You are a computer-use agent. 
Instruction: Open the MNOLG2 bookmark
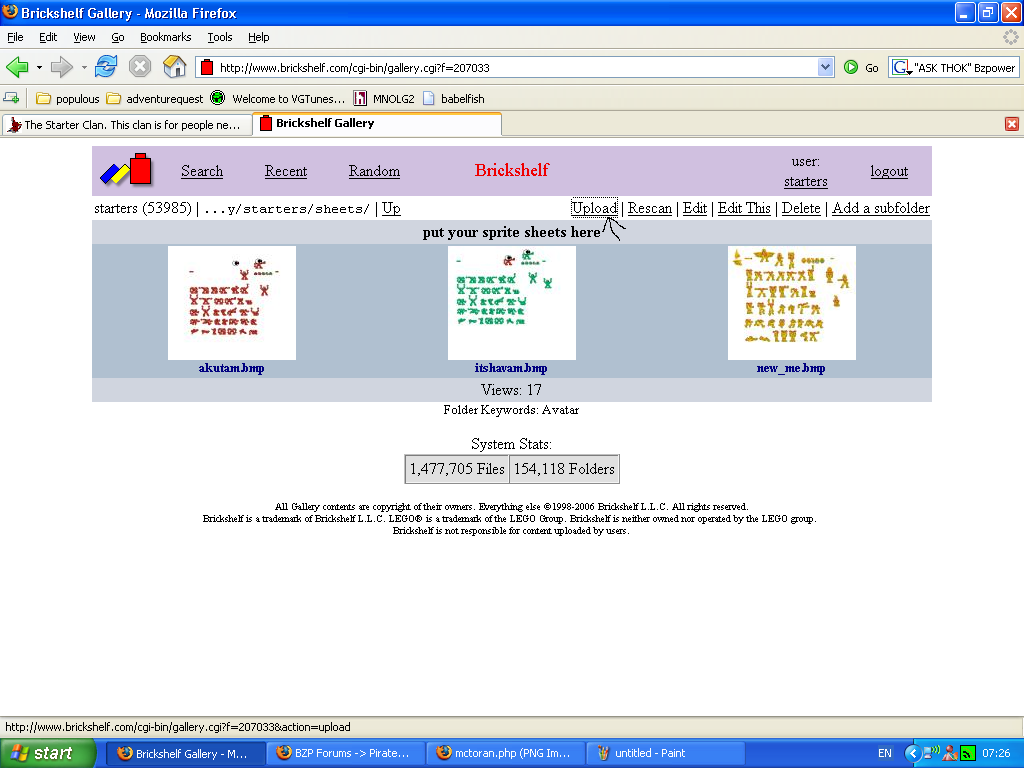(384, 99)
